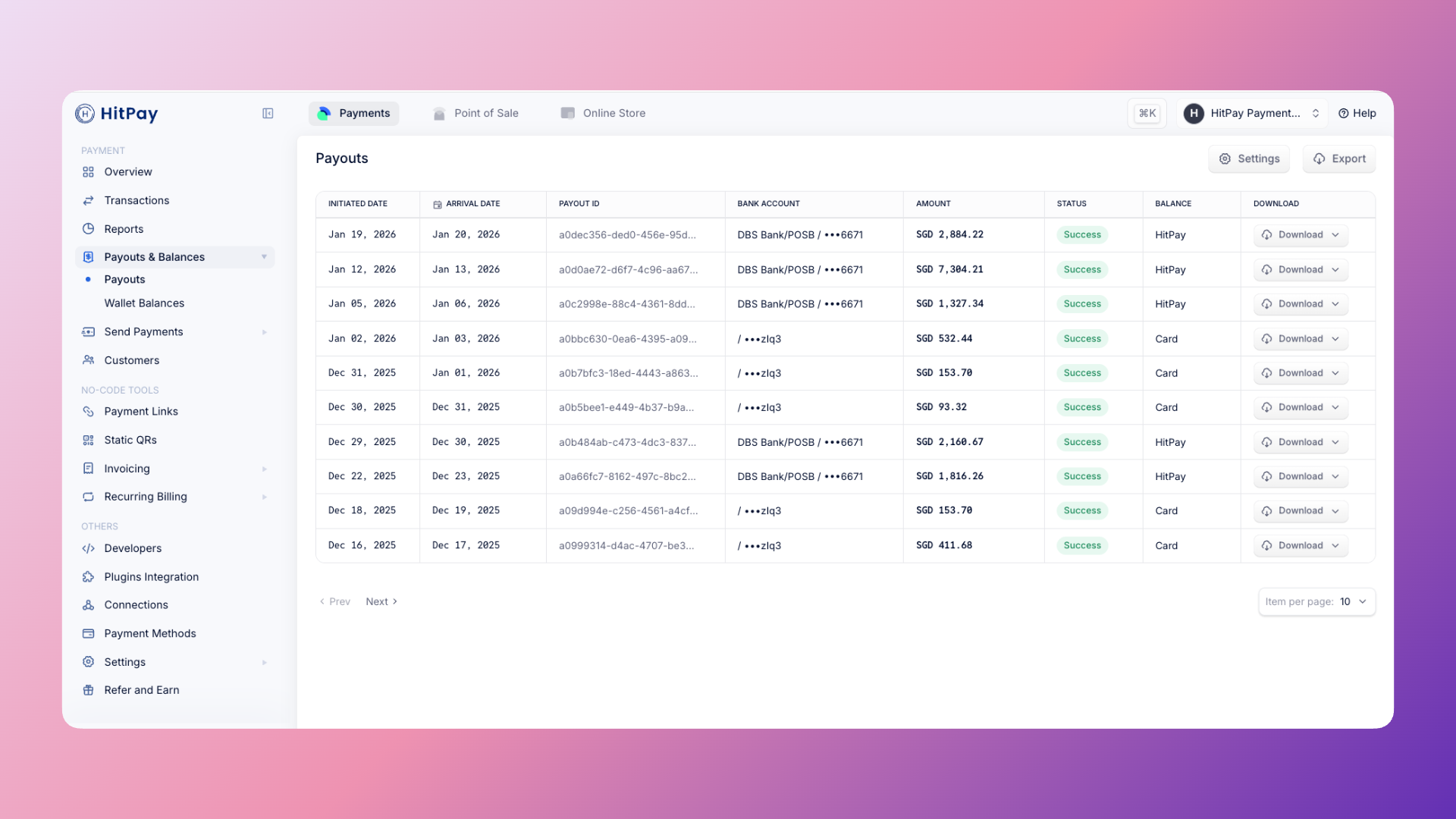Open the Developers section
The width and height of the screenshot is (1456, 819).
[x=133, y=548]
